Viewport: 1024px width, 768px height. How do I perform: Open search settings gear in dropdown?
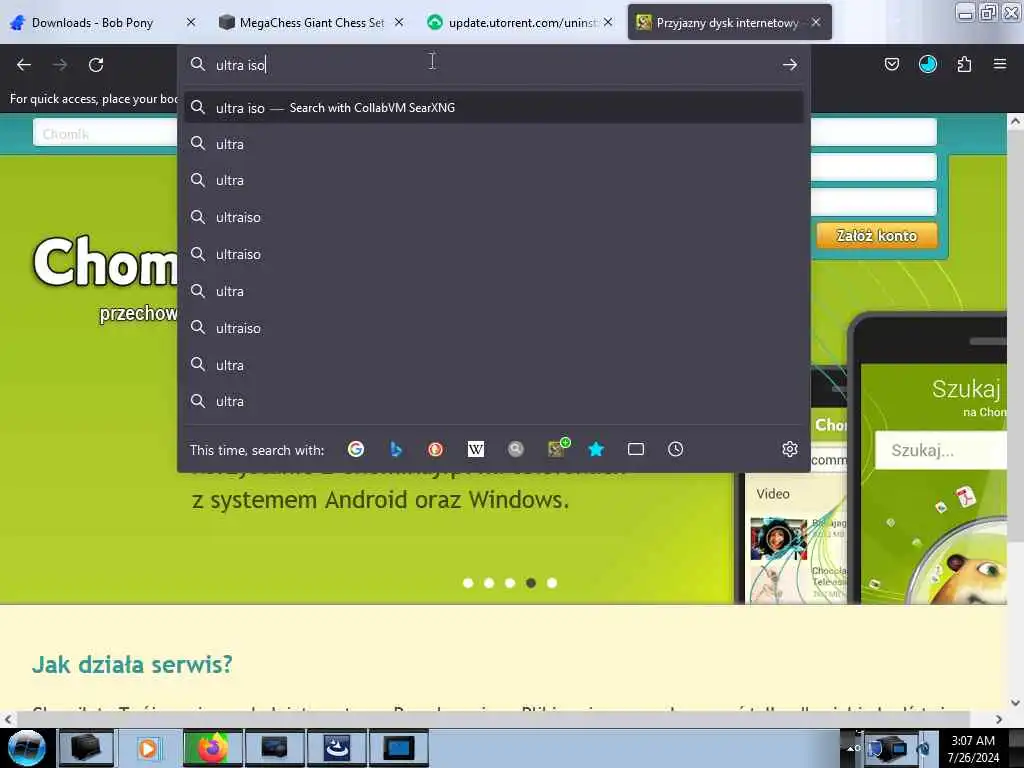pyautogui.click(x=790, y=449)
